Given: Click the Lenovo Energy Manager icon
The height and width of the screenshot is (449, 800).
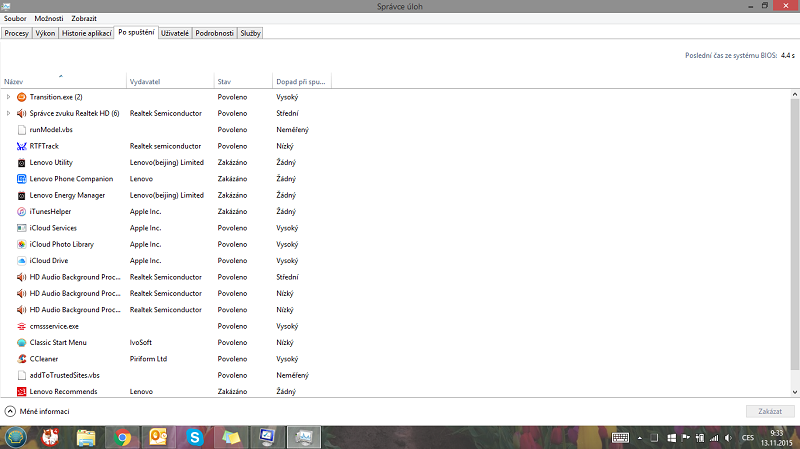Looking at the screenshot, I should click(x=21, y=195).
